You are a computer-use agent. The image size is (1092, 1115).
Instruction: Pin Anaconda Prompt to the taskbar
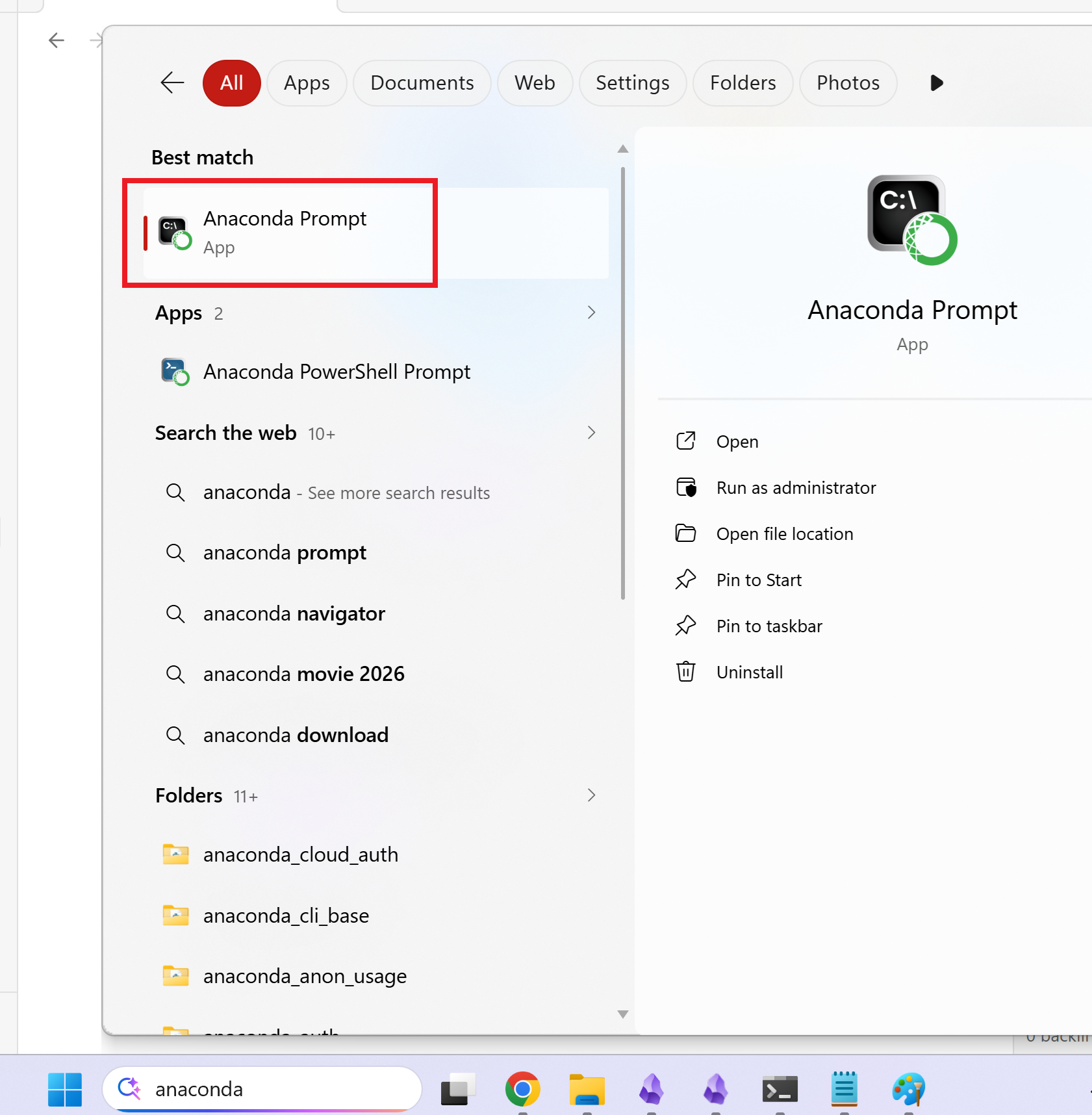coord(749,626)
